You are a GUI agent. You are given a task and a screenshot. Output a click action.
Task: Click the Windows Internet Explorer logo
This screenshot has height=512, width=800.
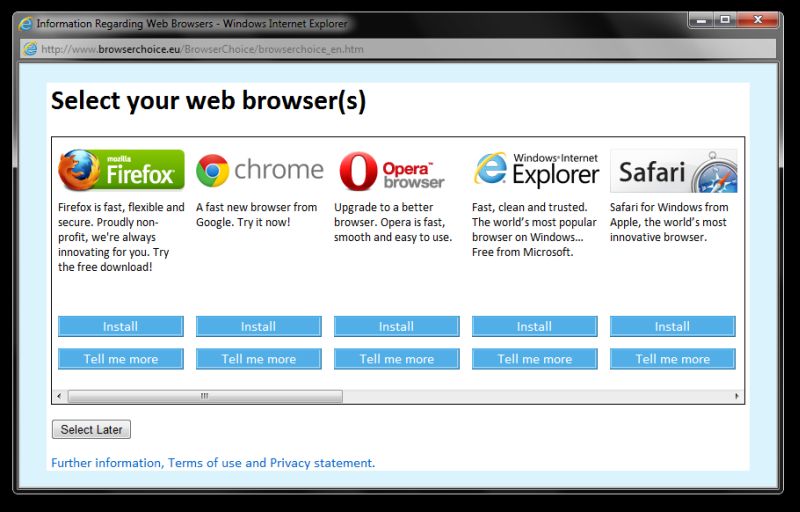tap(536, 170)
